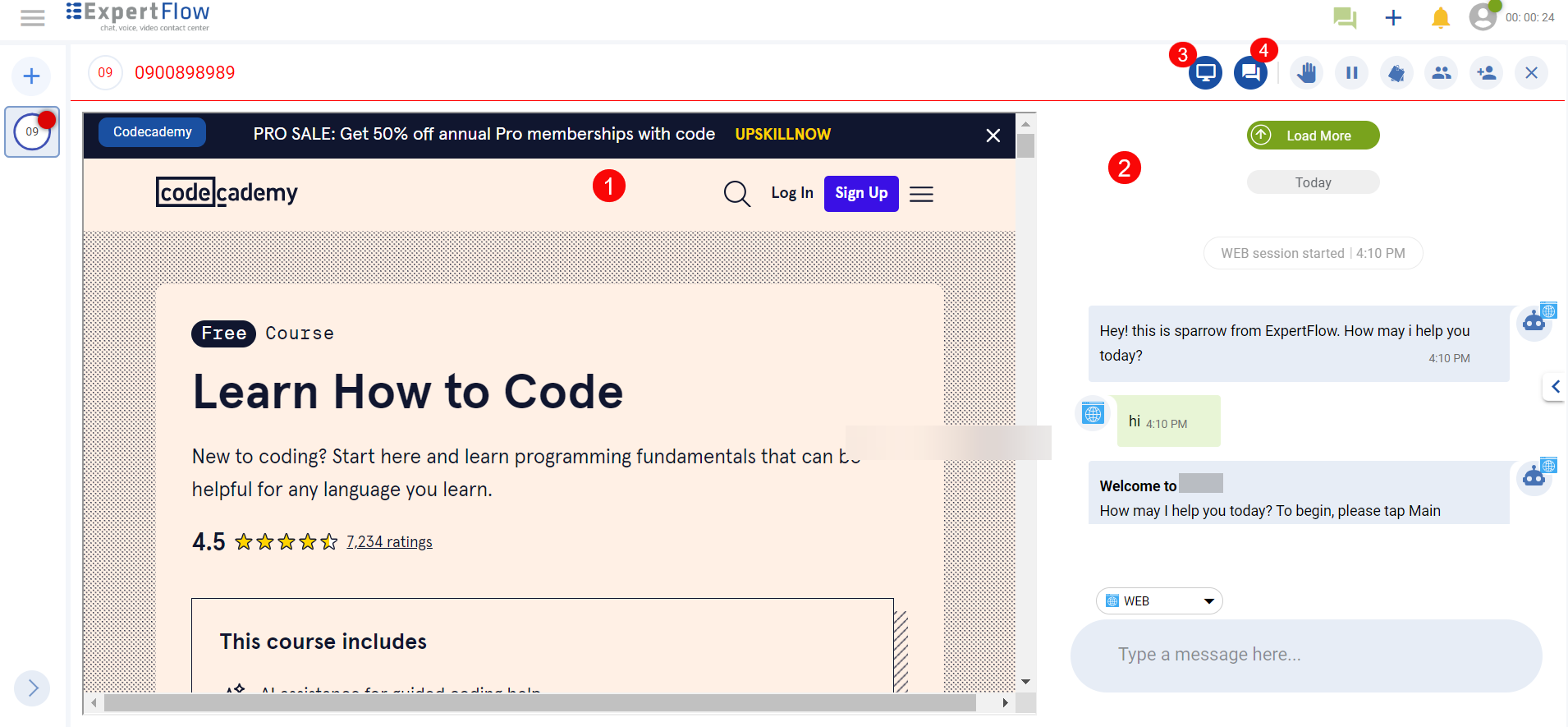The image size is (1568, 727).
Task: Click the Load More button
Action: pyautogui.click(x=1313, y=136)
